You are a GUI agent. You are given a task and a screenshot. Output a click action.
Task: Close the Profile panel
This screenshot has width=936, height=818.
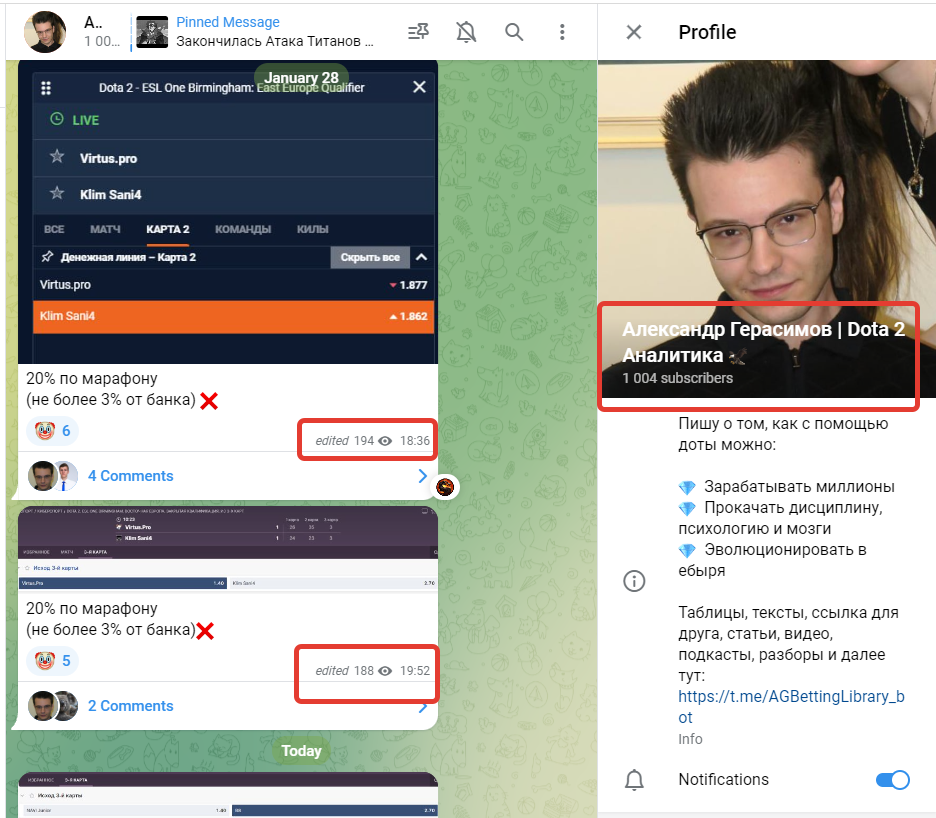click(x=633, y=32)
